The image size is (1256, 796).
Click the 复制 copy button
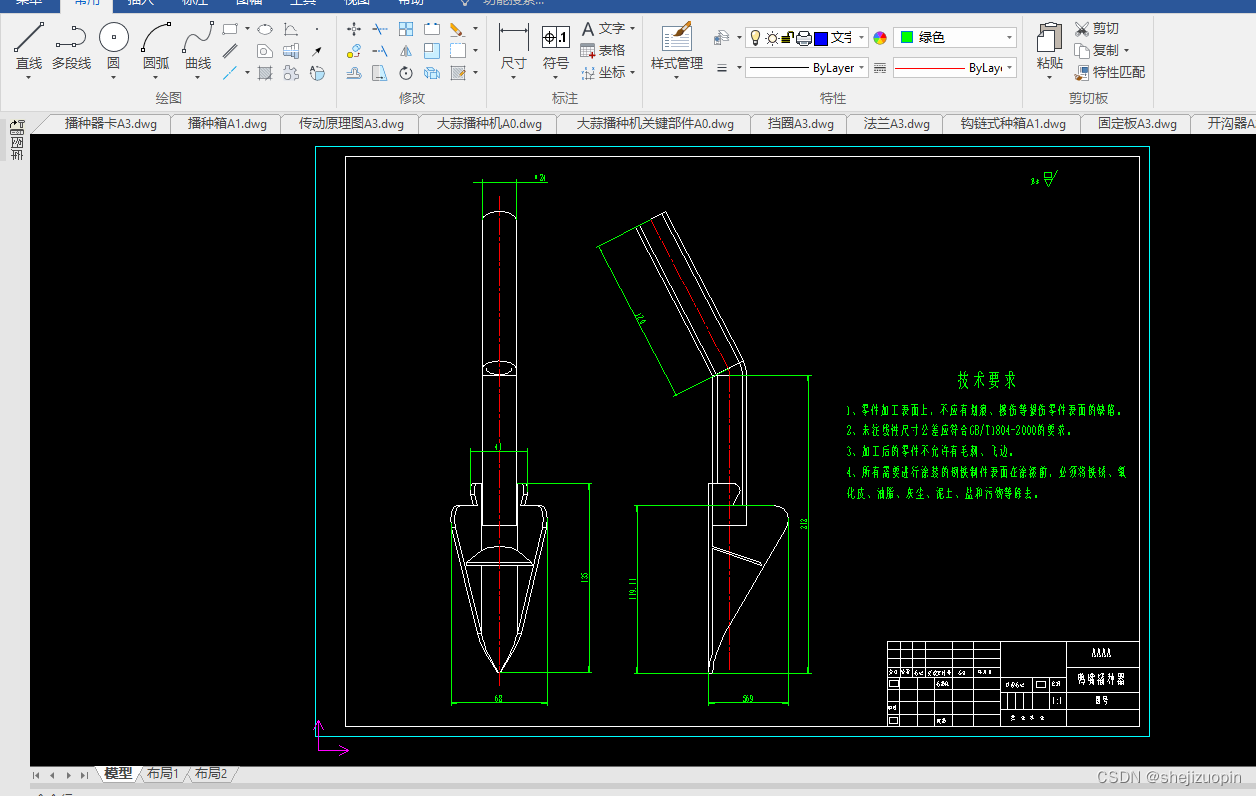(x=1097, y=50)
